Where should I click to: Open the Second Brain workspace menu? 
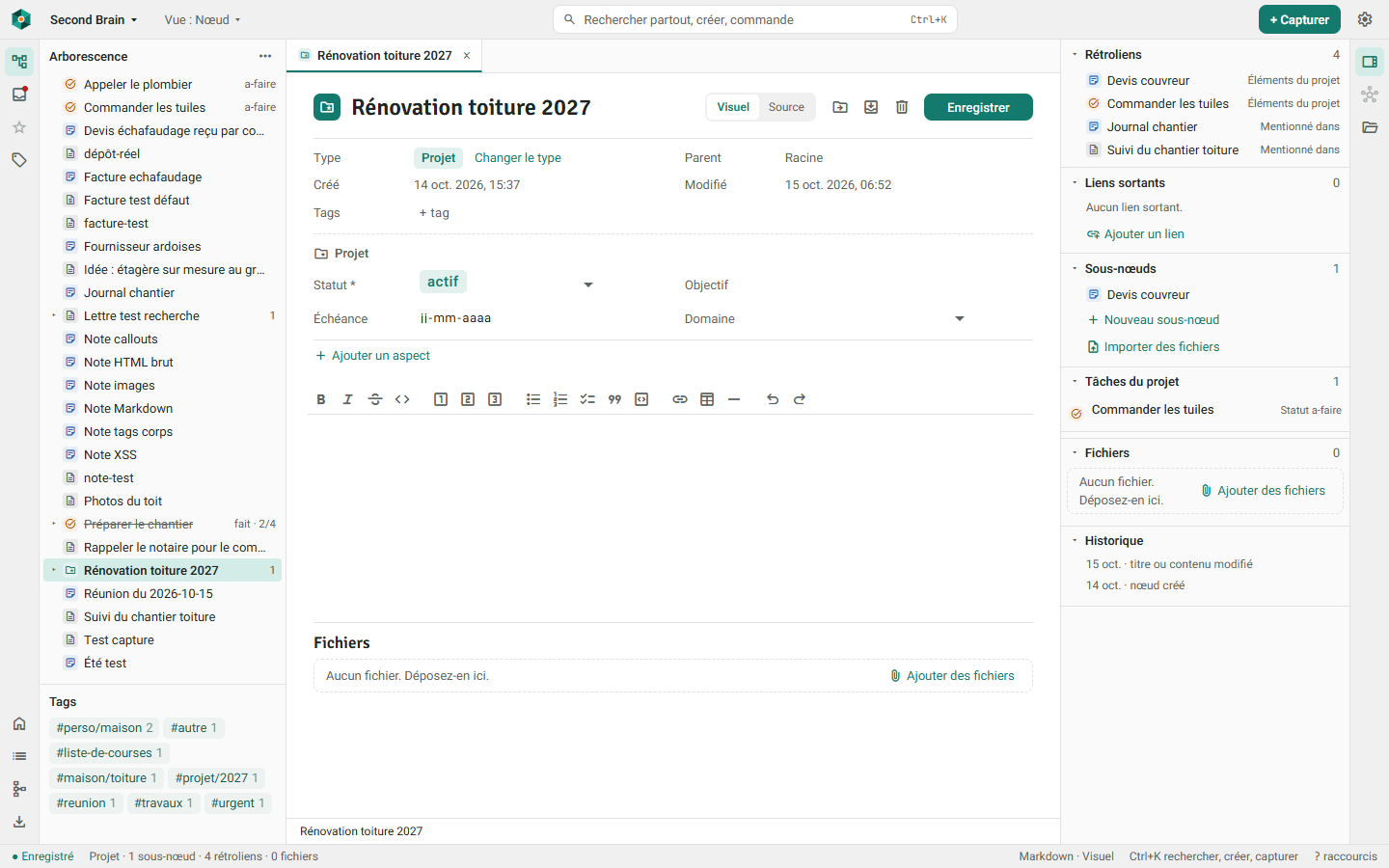(94, 19)
